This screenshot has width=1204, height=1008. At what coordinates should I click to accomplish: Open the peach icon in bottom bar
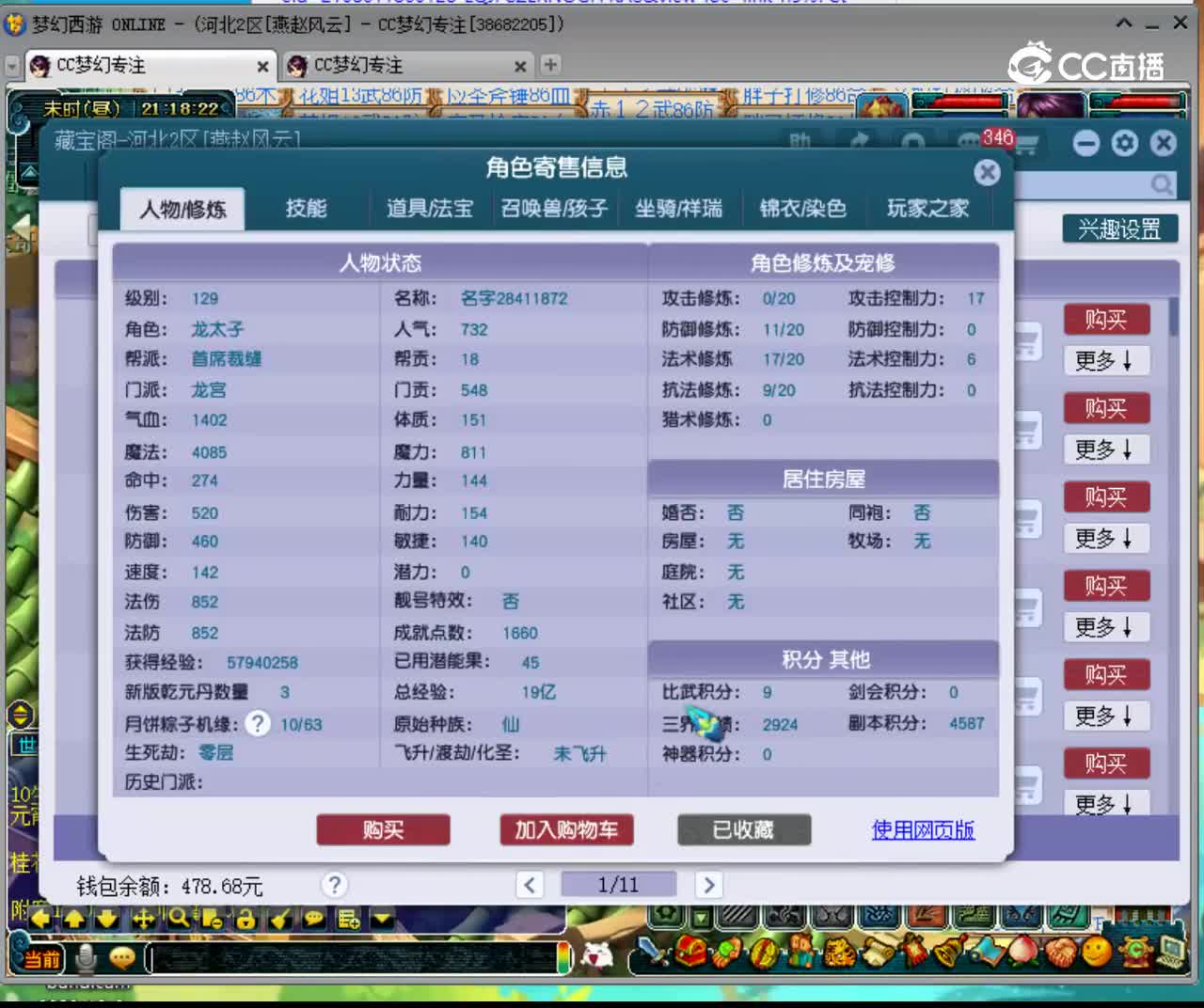pyautogui.click(x=1022, y=952)
